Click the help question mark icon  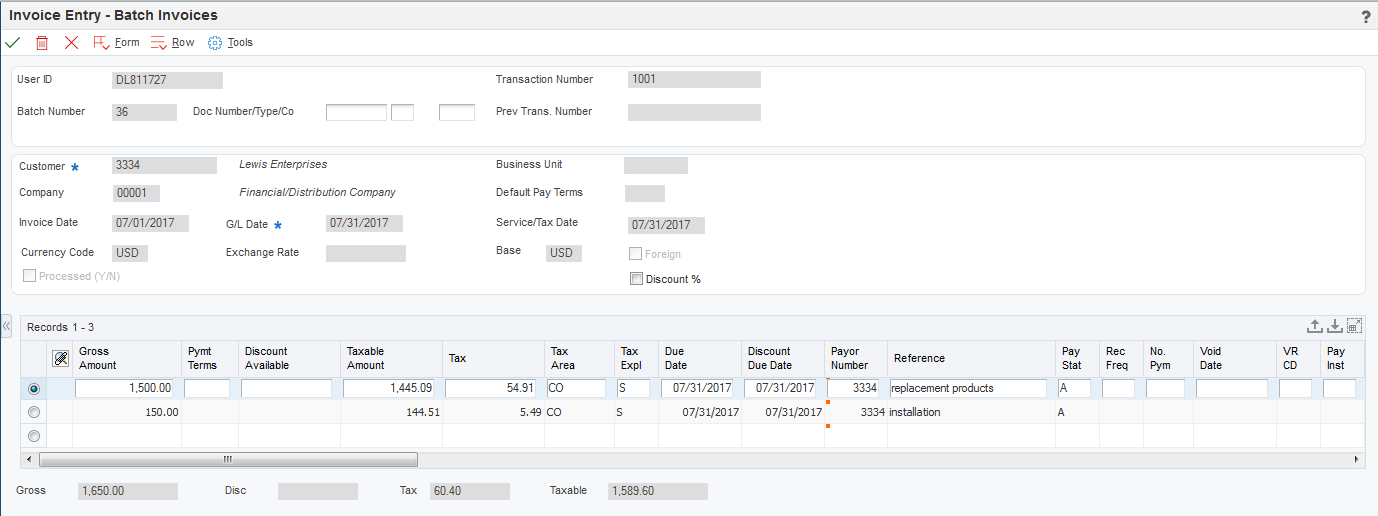1366,16
